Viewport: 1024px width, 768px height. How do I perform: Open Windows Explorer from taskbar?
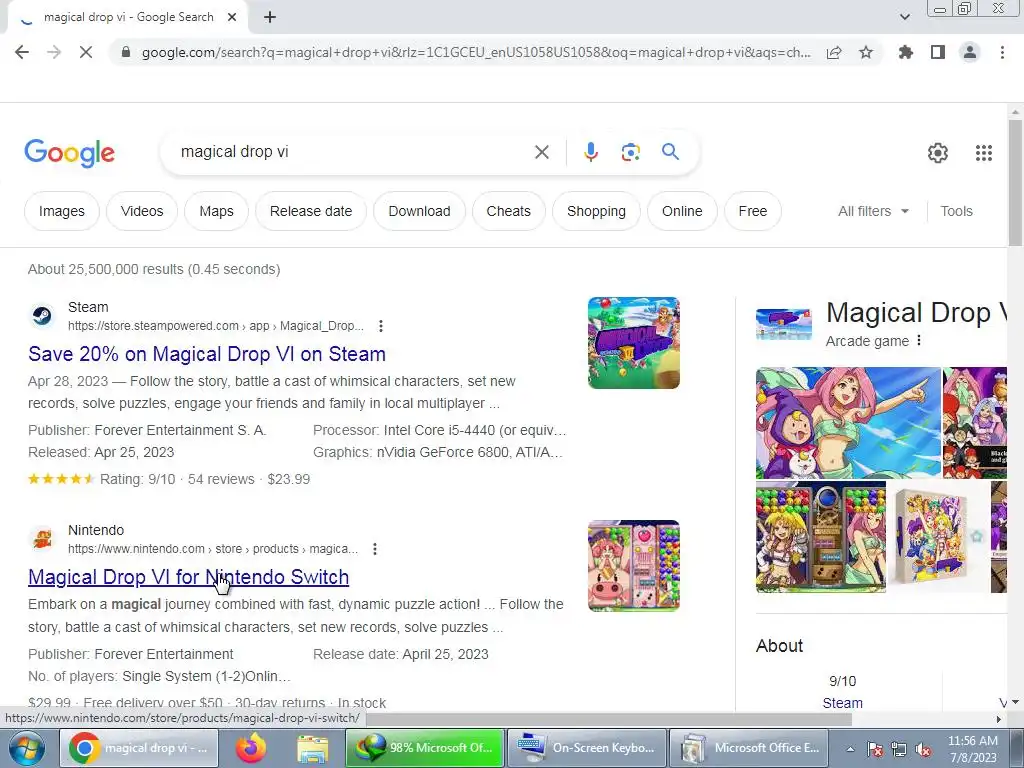pos(313,748)
